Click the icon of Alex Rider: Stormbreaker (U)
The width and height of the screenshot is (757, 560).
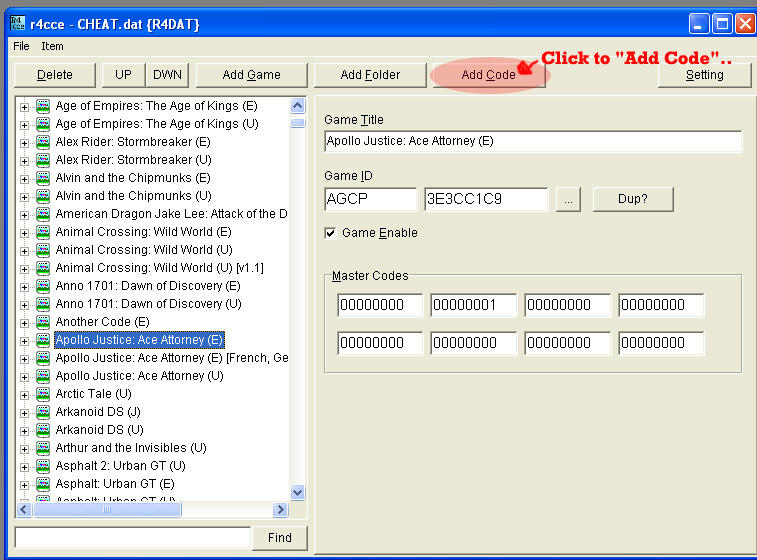pyautogui.click(x=43, y=160)
